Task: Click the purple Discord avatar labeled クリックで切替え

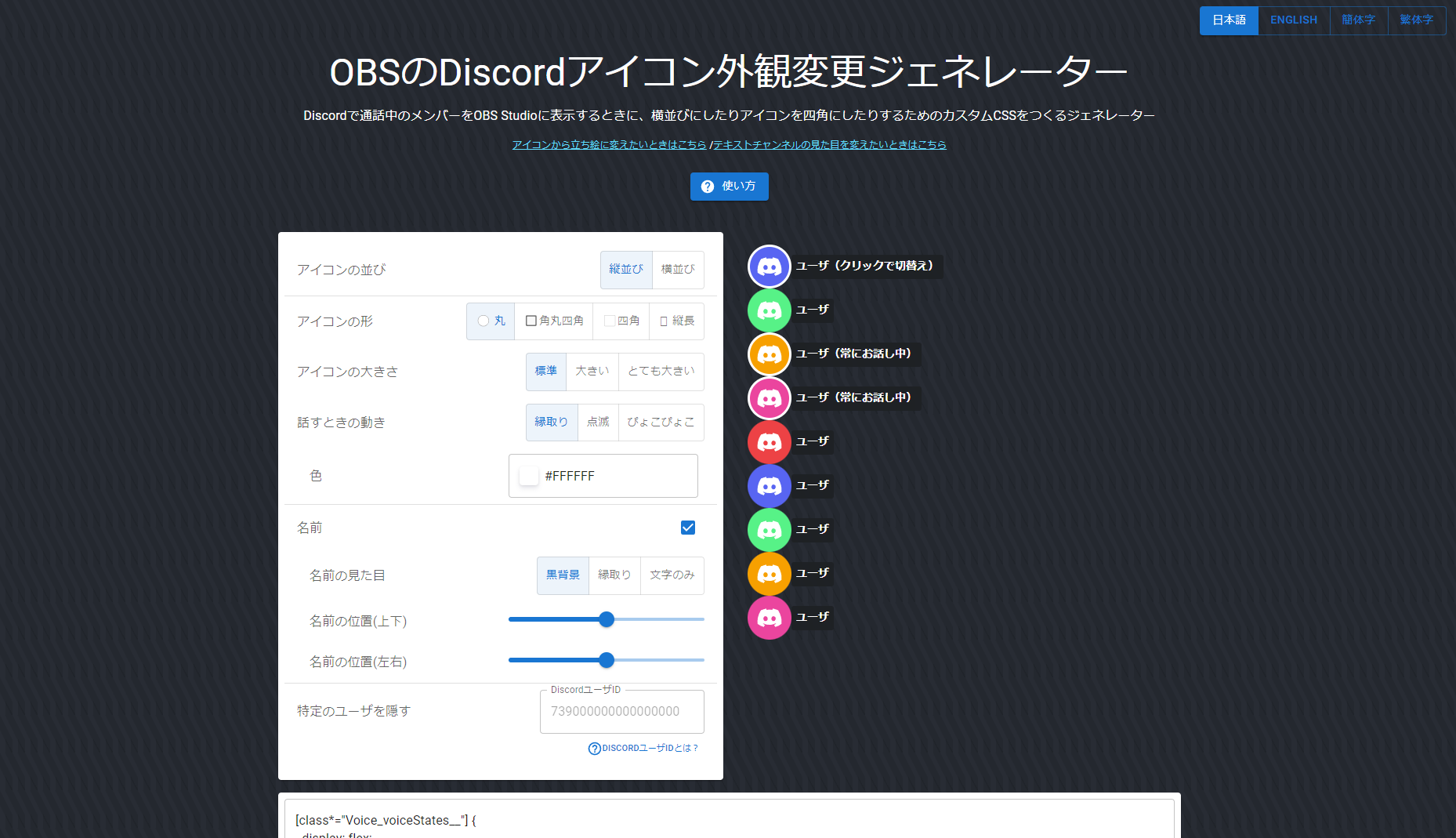Action: 769,267
